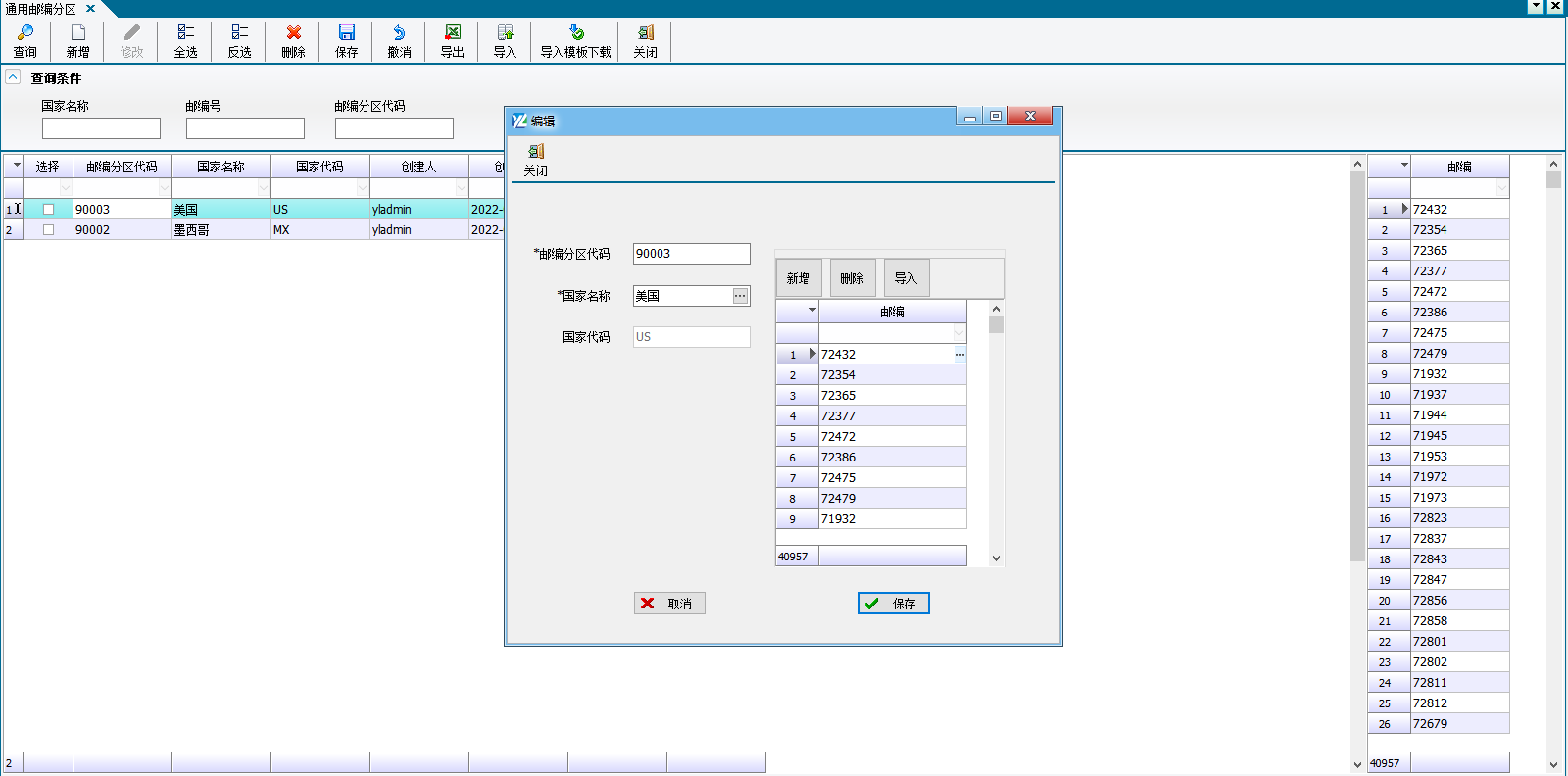Sort by 国家名称 column header

click(221, 167)
